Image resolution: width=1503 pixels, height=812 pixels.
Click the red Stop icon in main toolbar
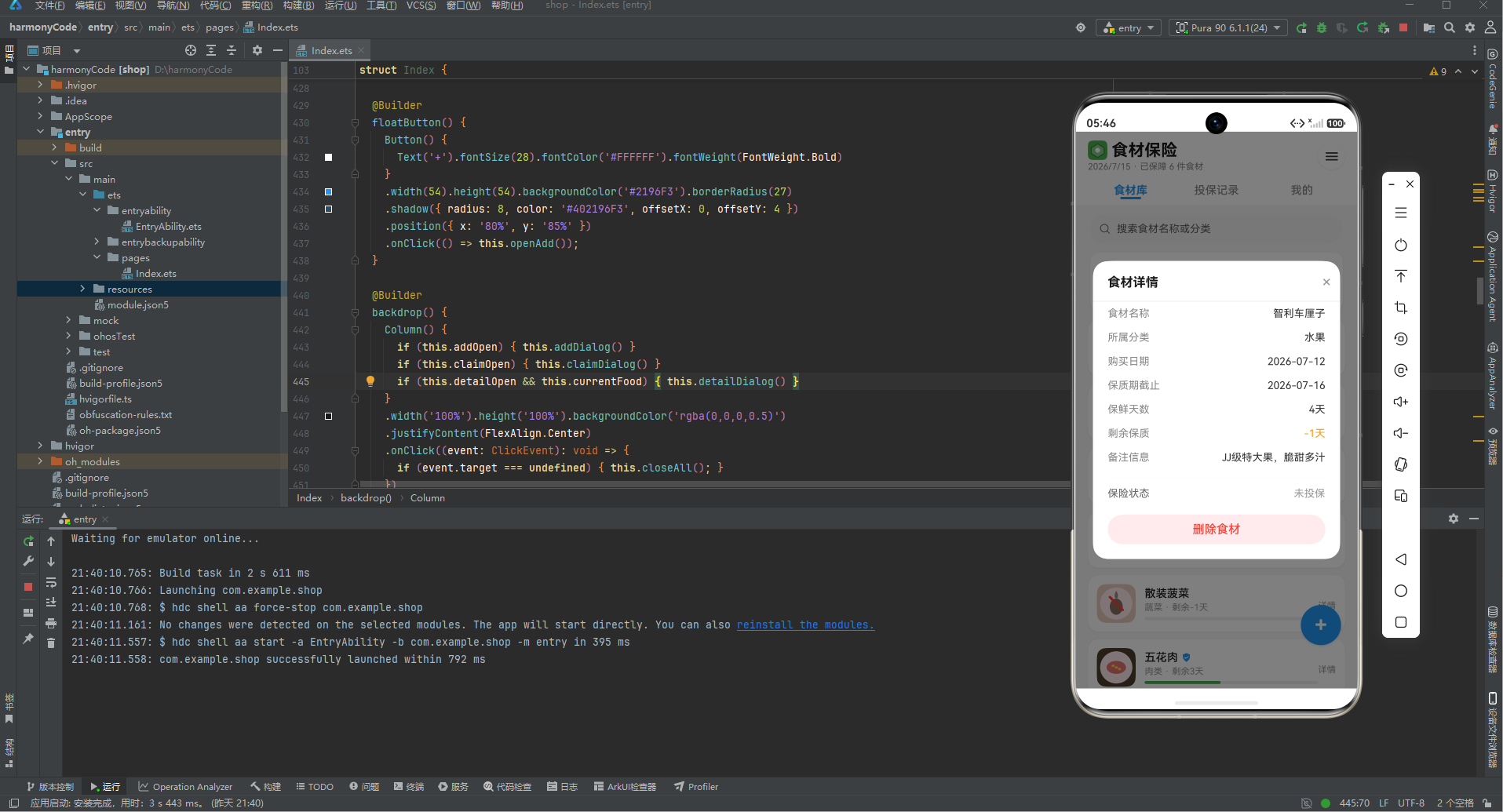coord(1403,27)
